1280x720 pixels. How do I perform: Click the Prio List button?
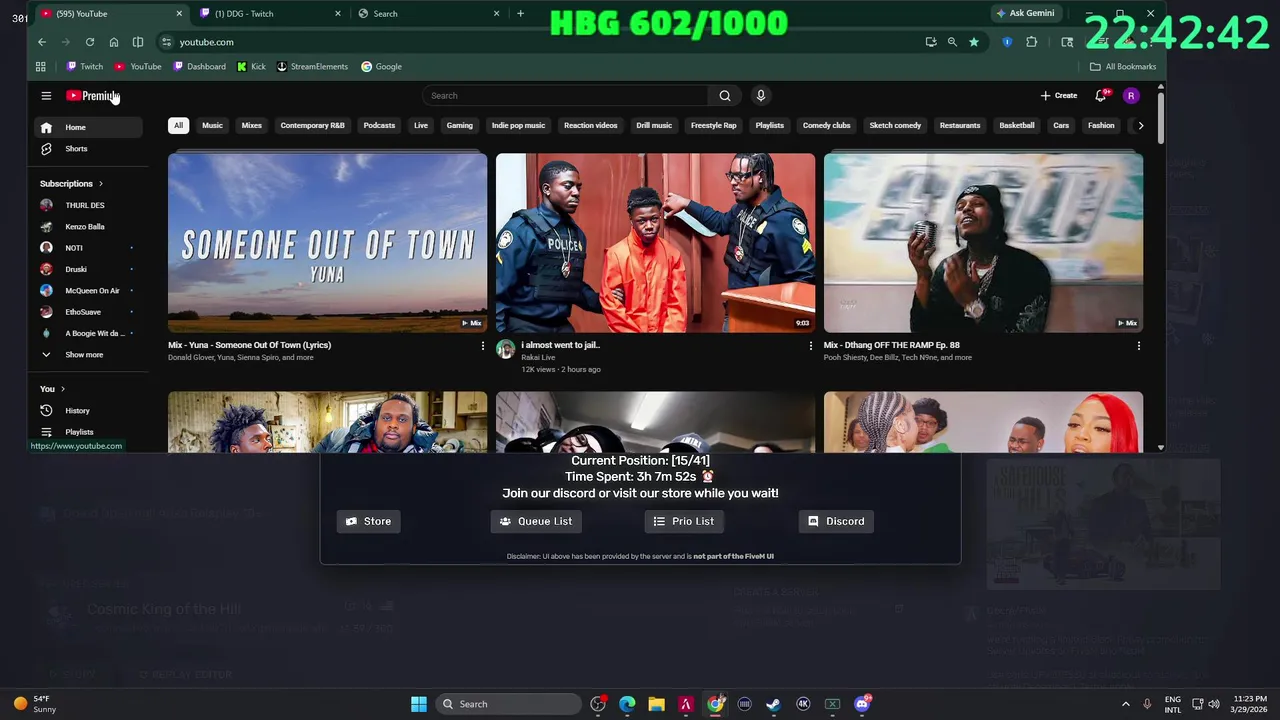coord(684,521)
